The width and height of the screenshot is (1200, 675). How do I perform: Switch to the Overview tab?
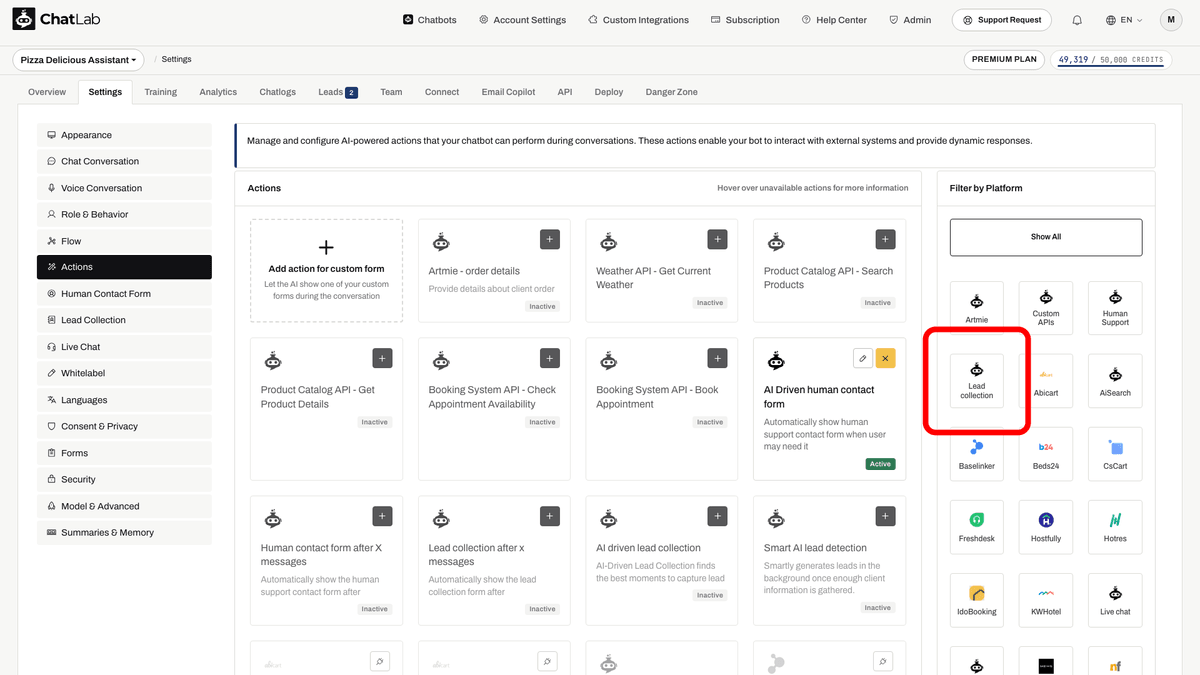pos(47,92)
